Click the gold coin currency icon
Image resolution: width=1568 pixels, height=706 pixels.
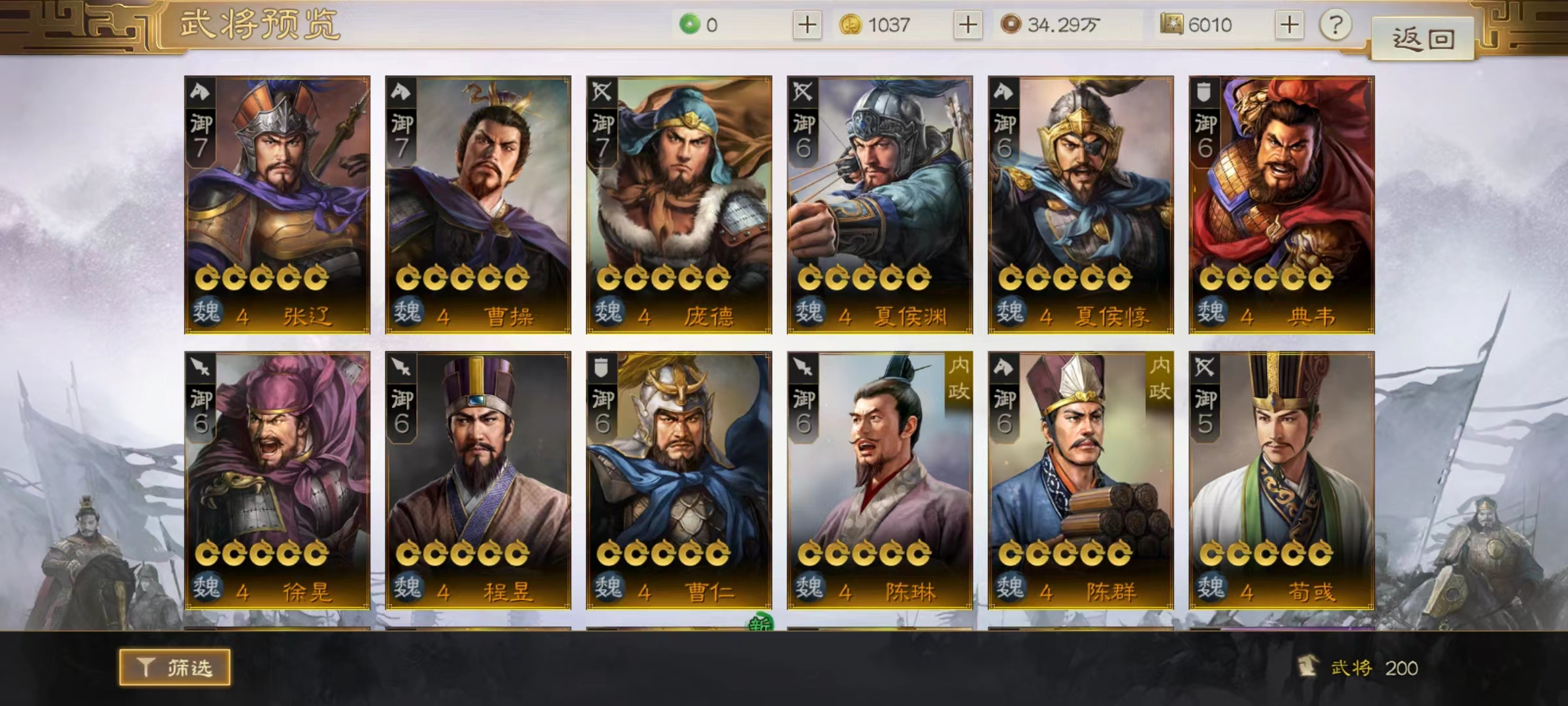tap(850, 25)
